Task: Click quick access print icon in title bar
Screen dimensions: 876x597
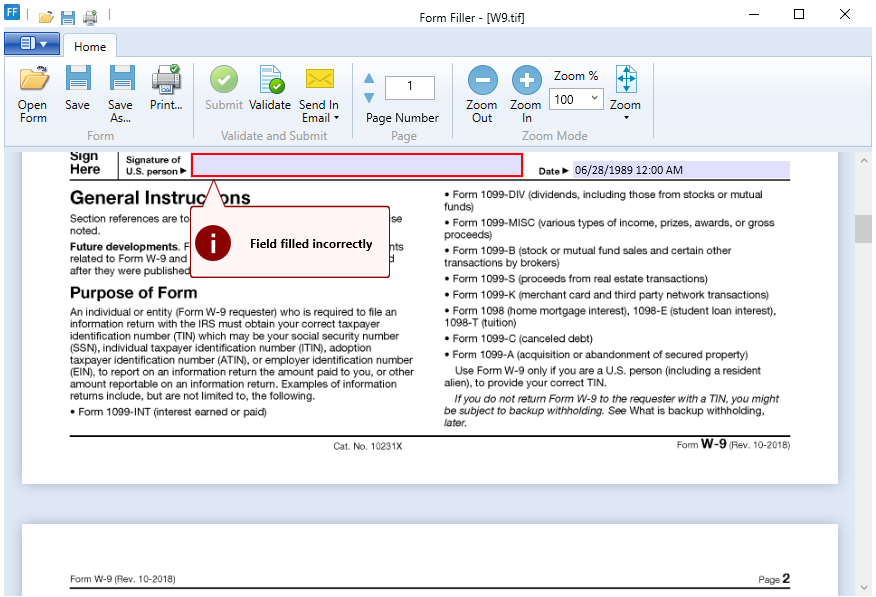Action: 90,17
